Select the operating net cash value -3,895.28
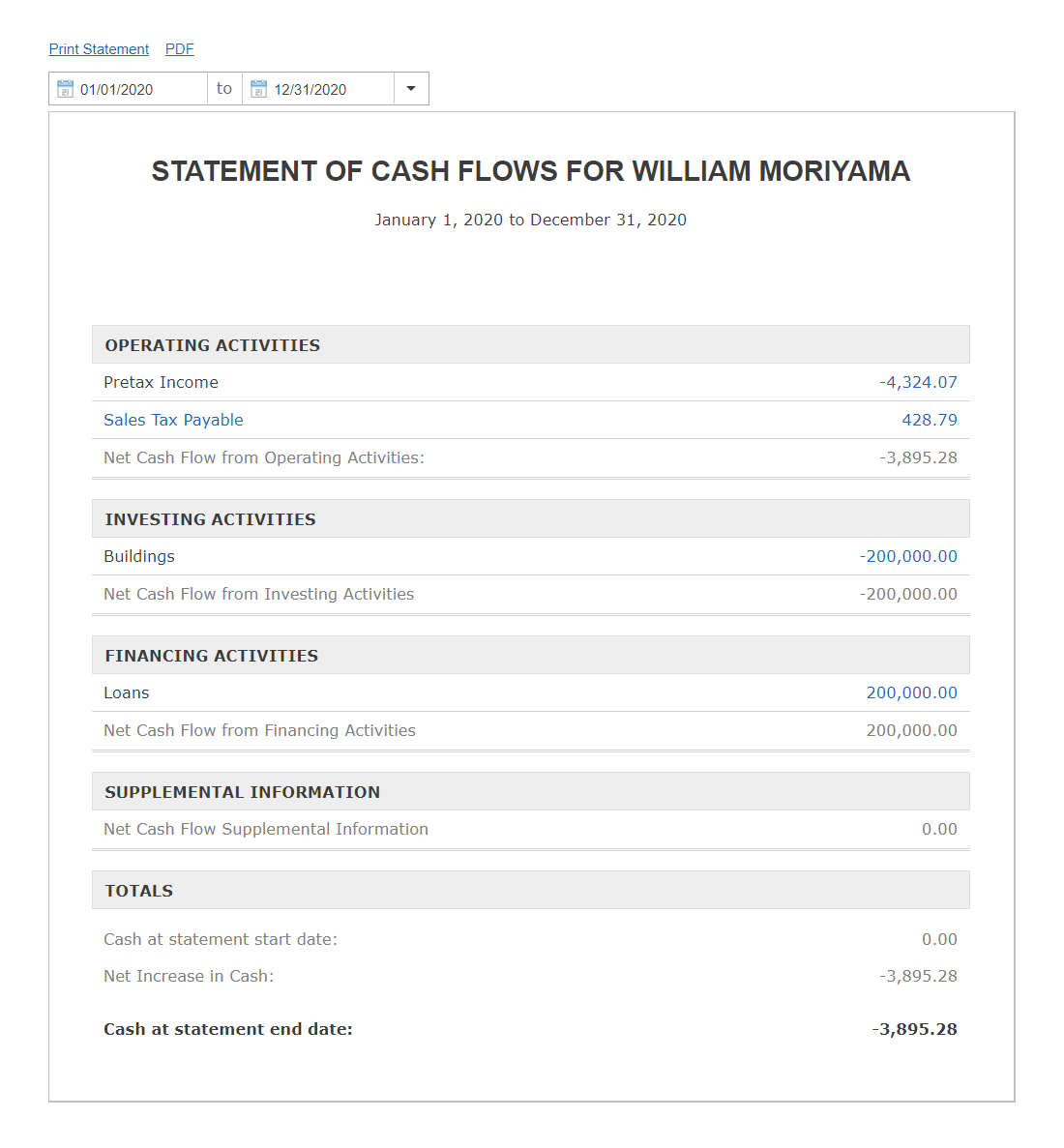The width and height of the screenshot is (1064, 1148). [x=918, y=457]
